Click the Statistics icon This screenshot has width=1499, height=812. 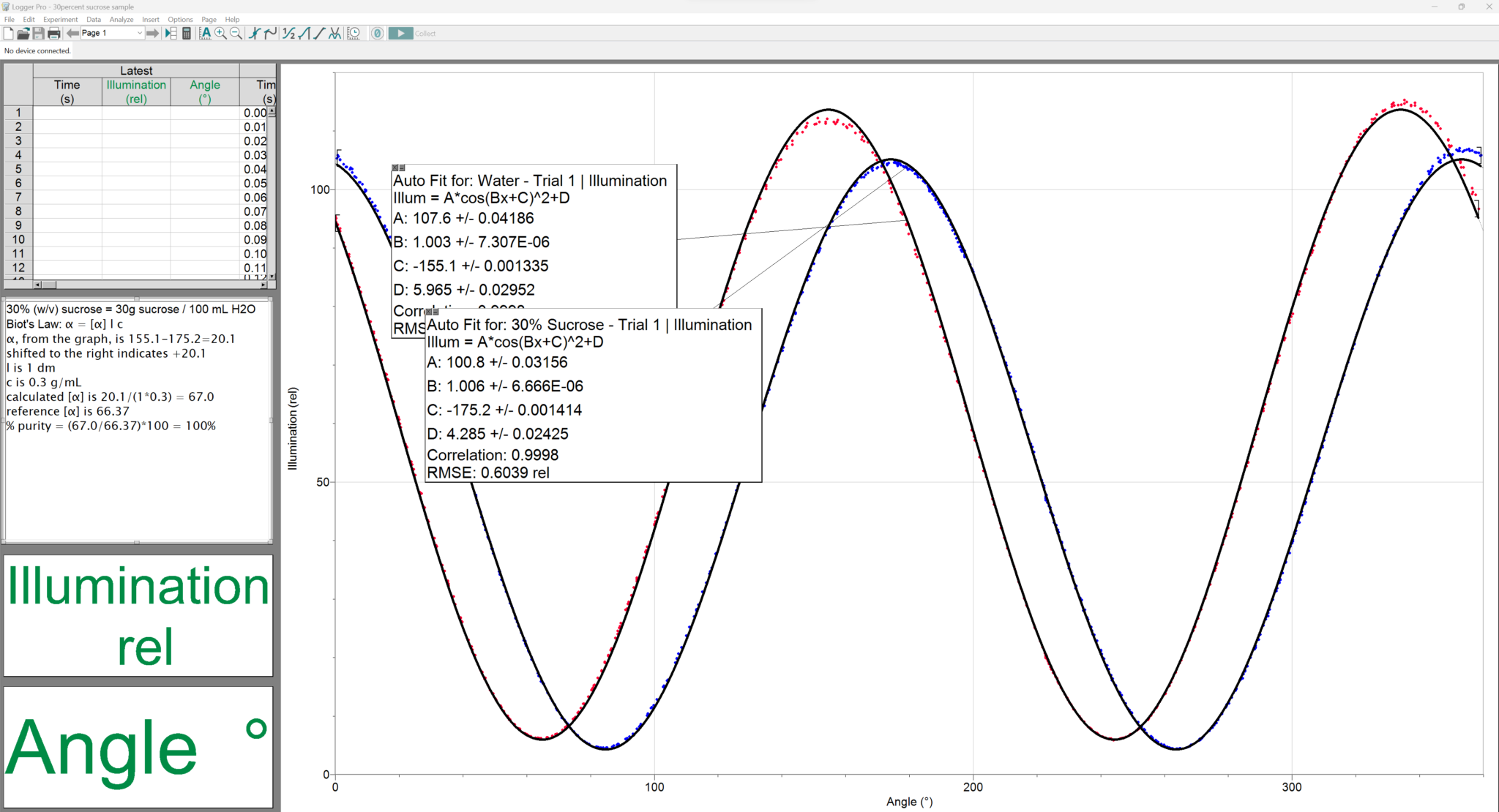288,33
